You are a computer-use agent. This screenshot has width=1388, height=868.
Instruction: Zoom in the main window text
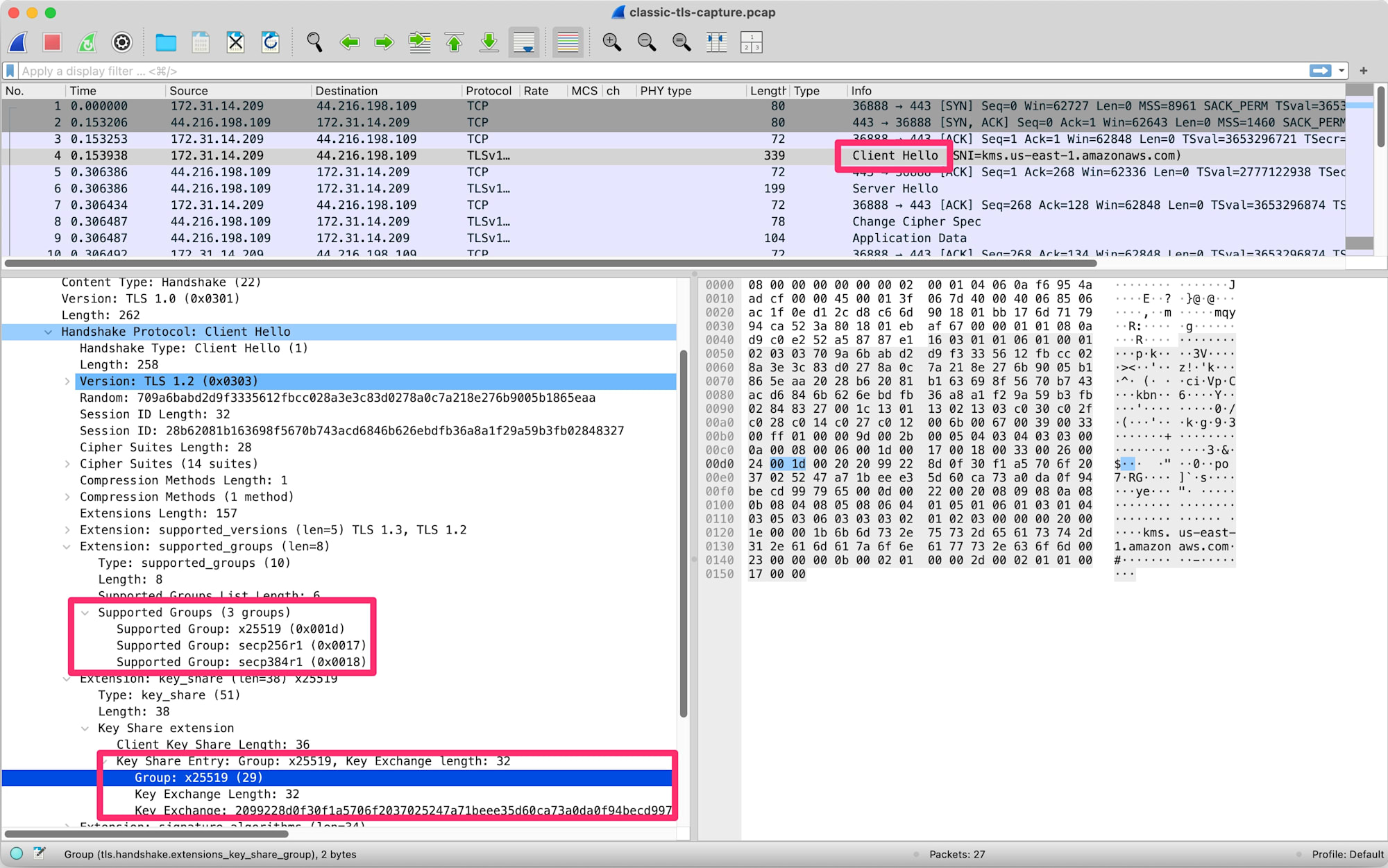[x=611, y=42]
